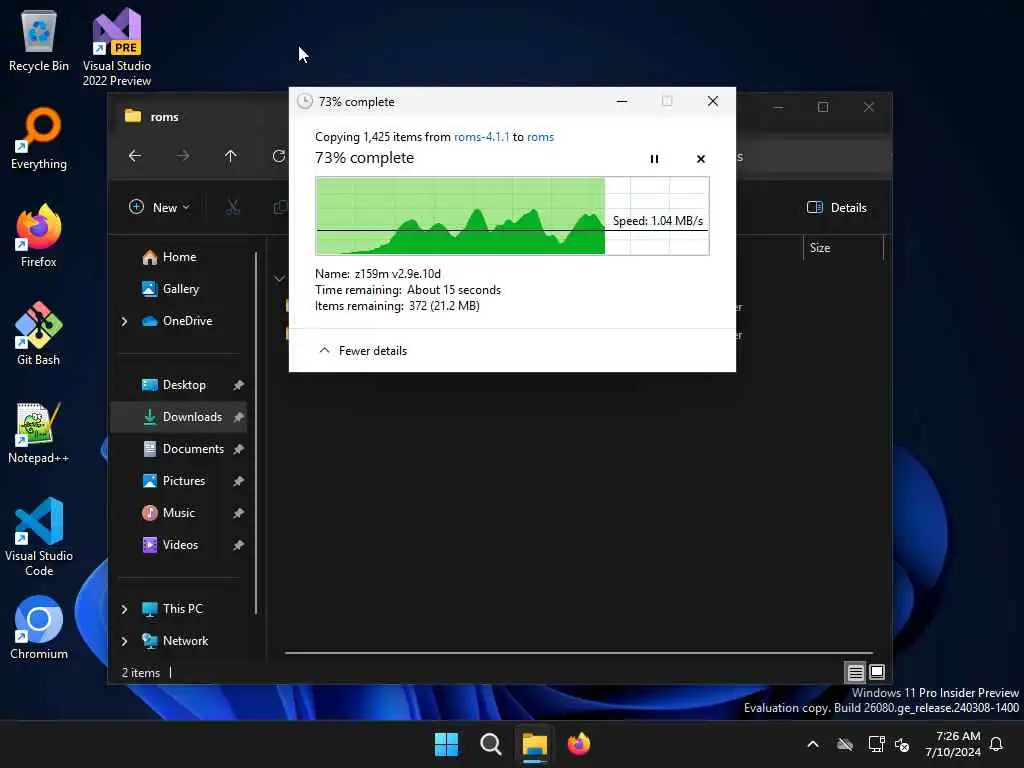This screenshot has height=768, width=1024.
Task: Open the Everything search shortcut
Action: click(x=39, y=138)
